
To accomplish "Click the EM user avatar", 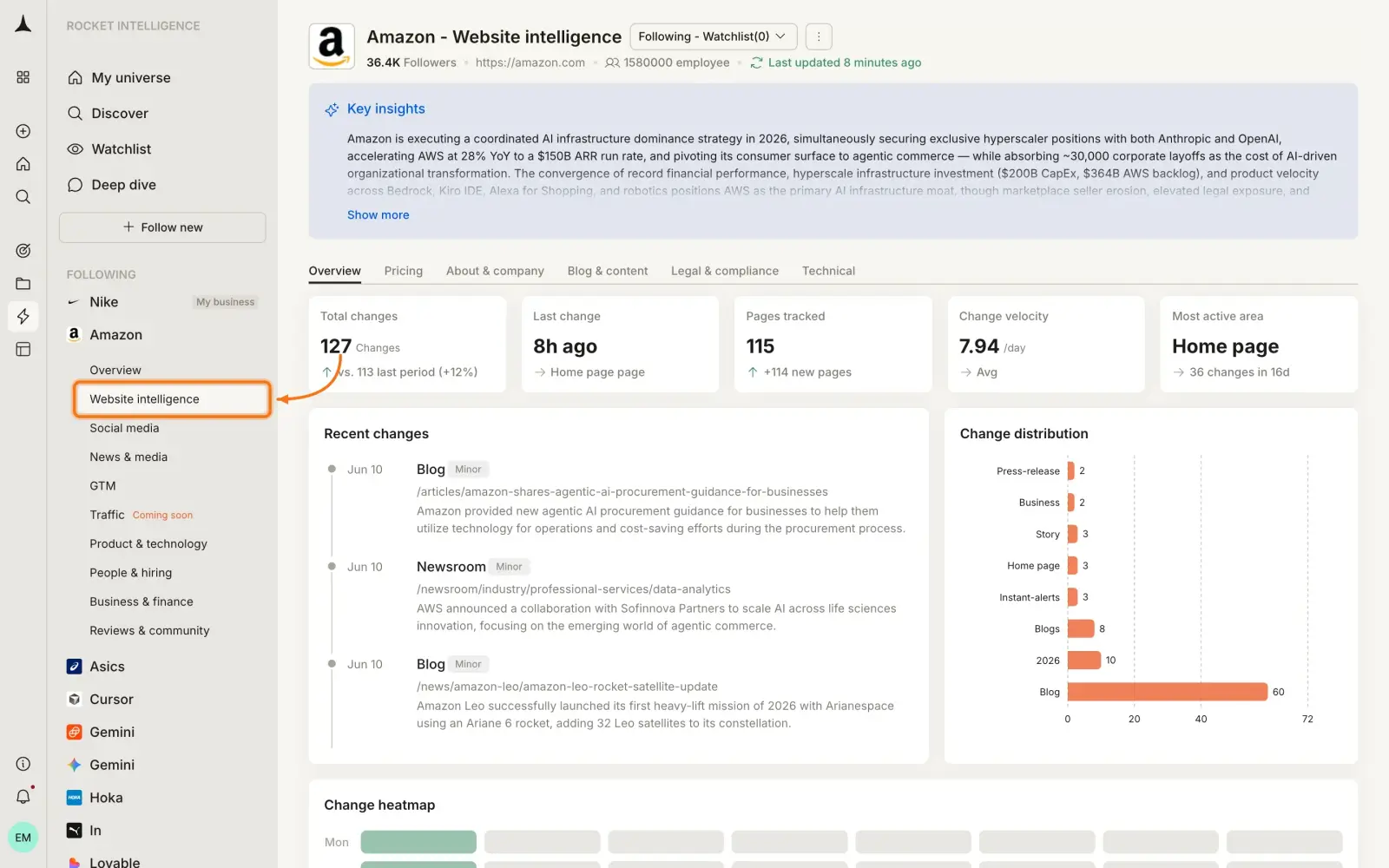I will pyautogui.click(x=23, y=838).
